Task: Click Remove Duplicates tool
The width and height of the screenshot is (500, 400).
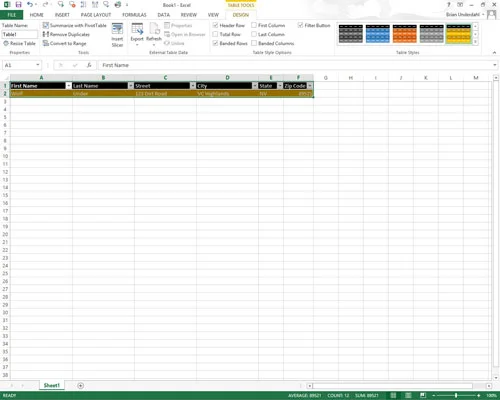Action: coord(66,34)
